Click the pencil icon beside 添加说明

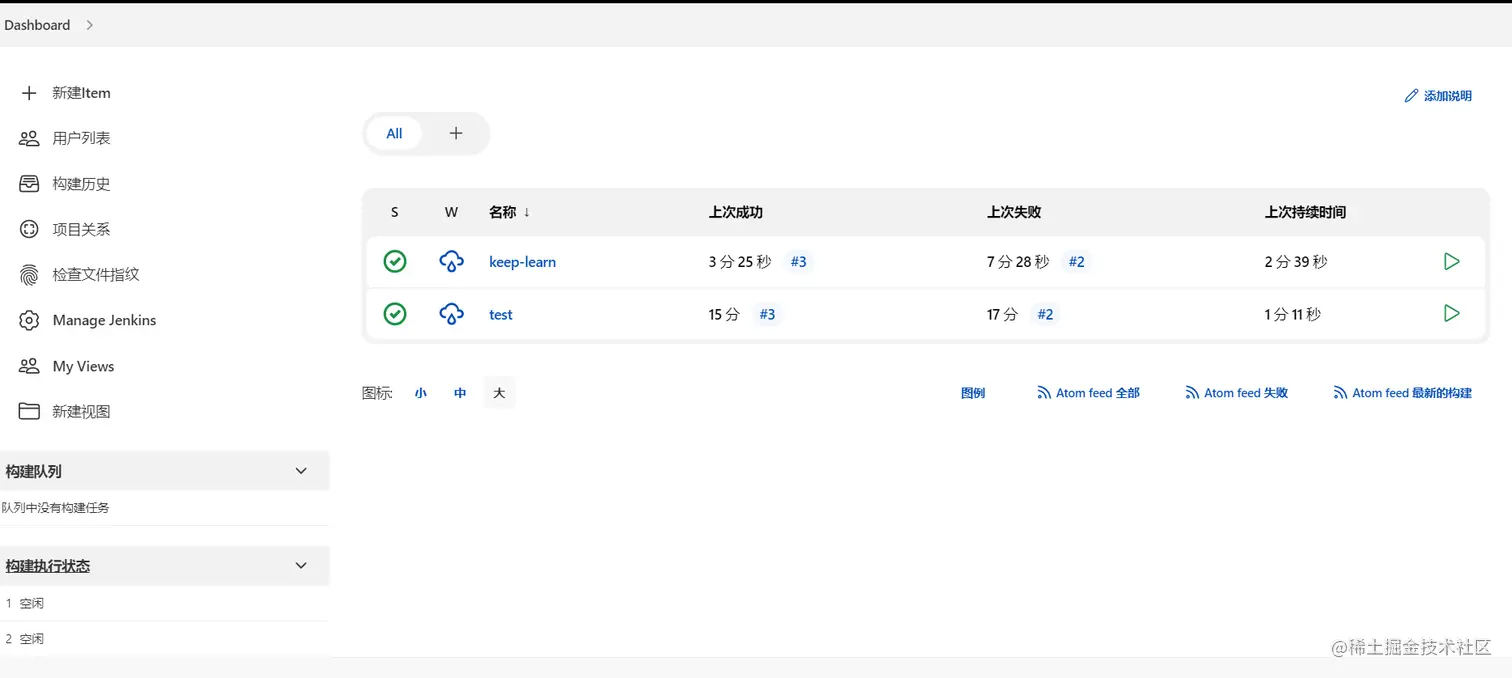1411,96
